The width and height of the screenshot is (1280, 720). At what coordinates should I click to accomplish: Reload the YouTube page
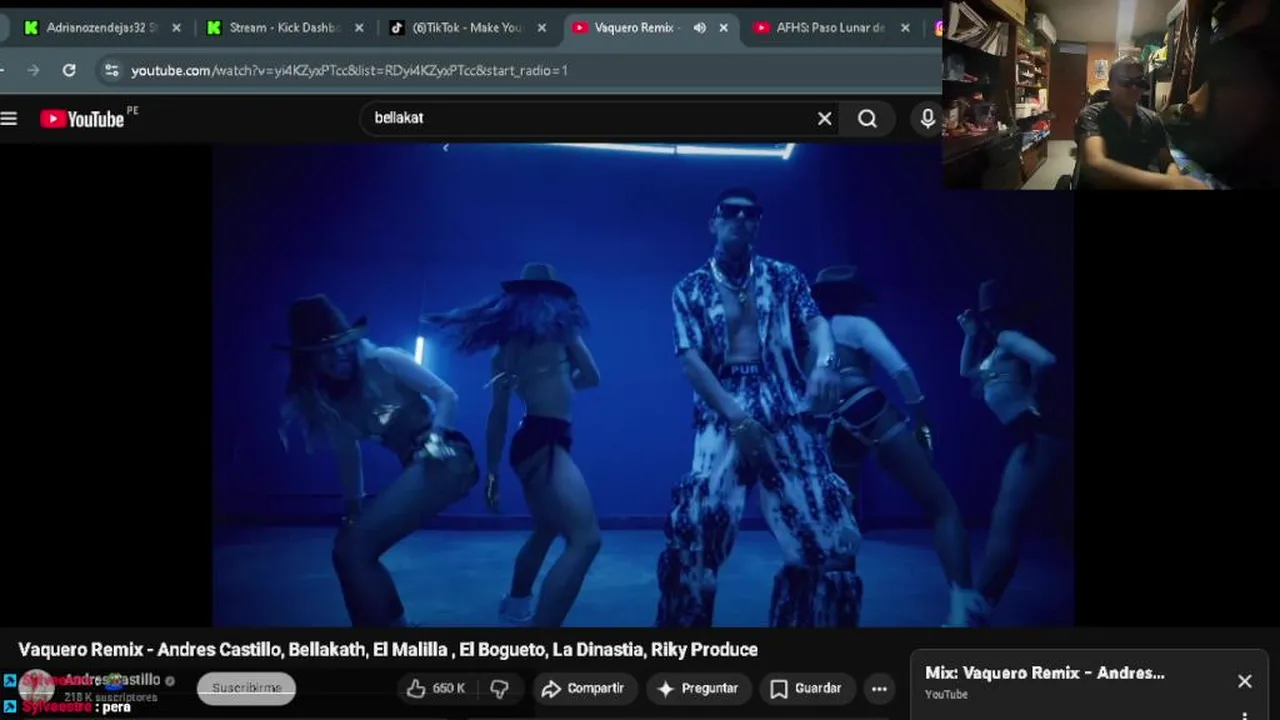[x=69, y=70]
